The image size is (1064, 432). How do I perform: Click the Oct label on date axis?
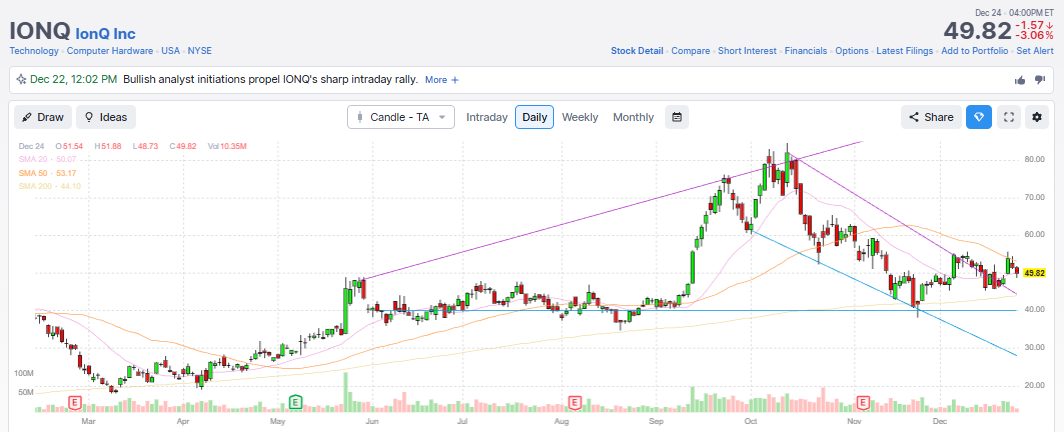751,421
